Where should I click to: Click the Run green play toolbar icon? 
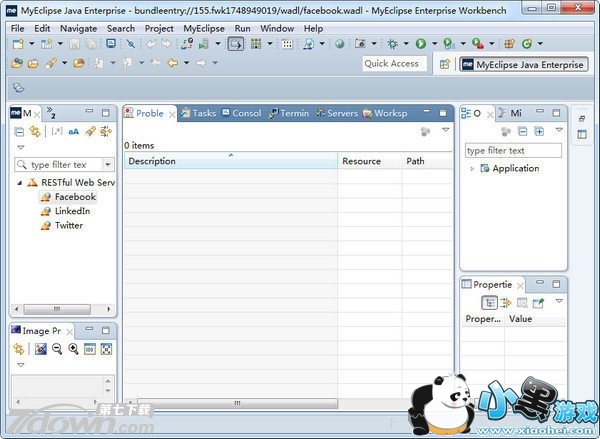pyautogui.click(x=421, y=44)
